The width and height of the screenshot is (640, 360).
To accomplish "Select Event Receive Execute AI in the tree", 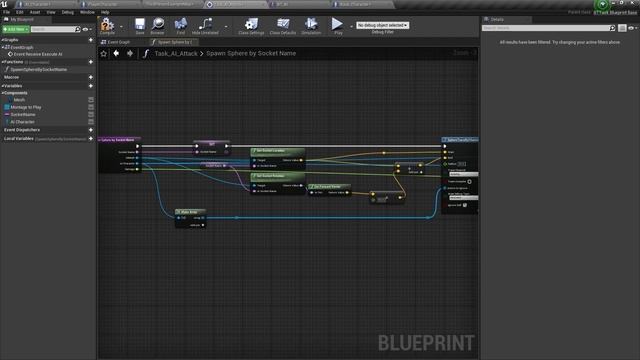I will 38,54.
